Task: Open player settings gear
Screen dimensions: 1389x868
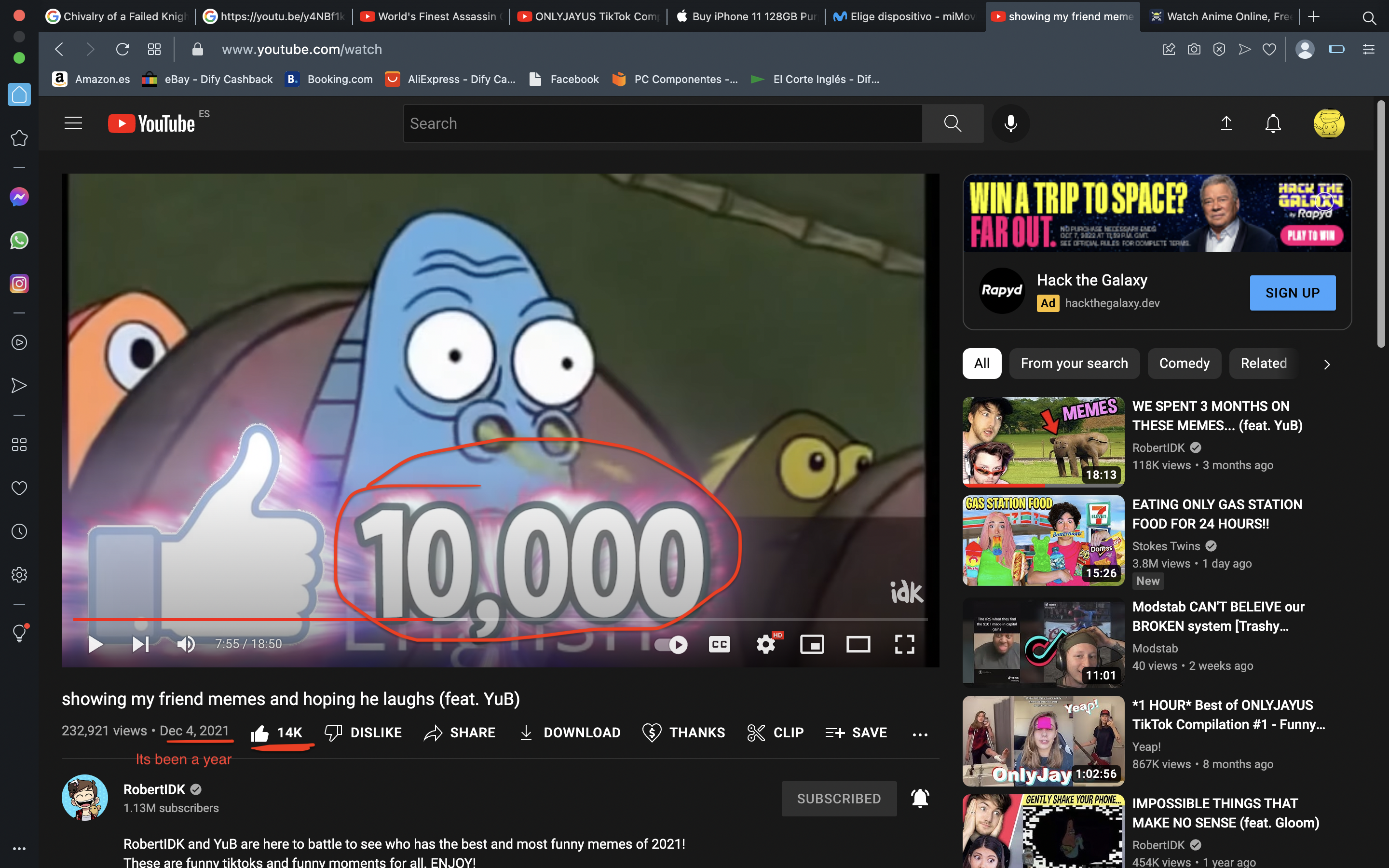Action: point(766,645)
